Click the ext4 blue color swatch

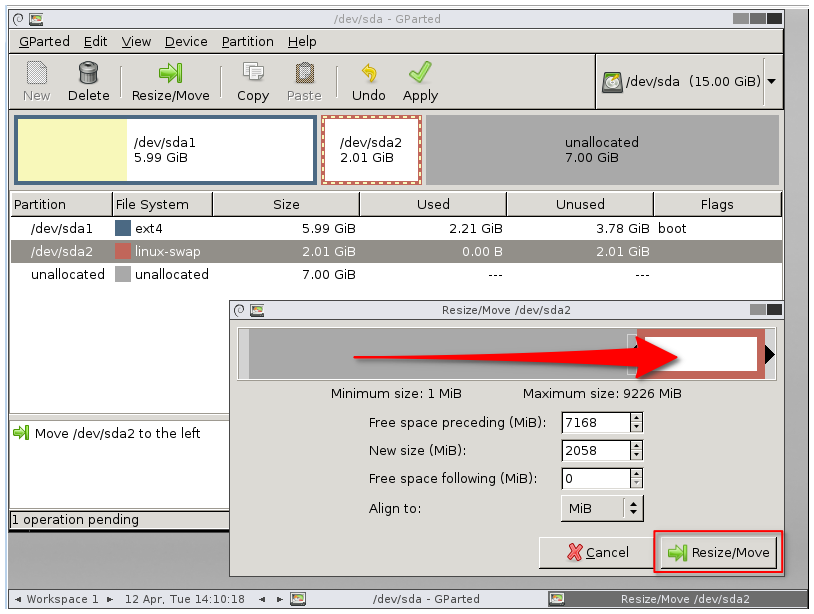[x=123, y=228]
